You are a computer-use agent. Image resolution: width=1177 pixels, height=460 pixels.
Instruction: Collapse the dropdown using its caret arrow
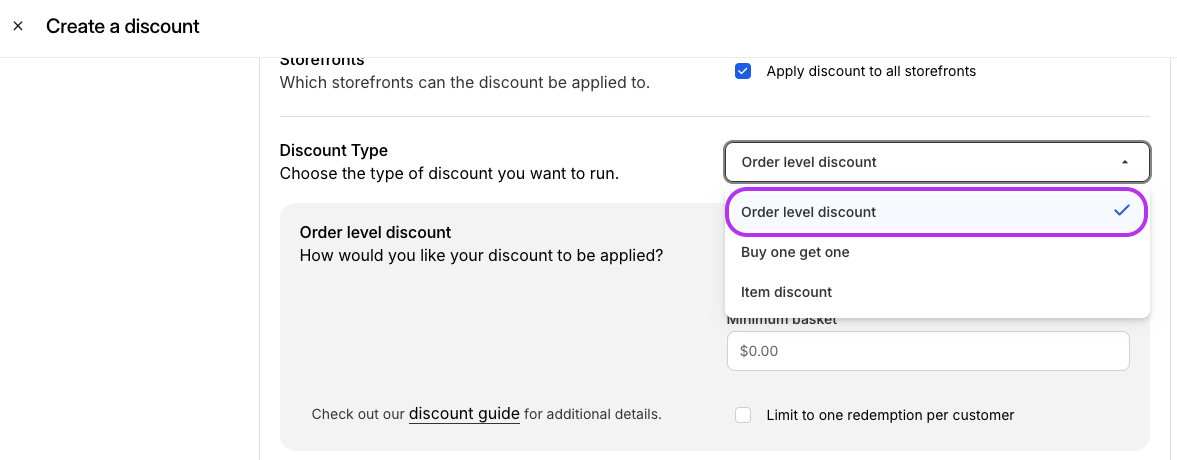[x=1124, y=162]
